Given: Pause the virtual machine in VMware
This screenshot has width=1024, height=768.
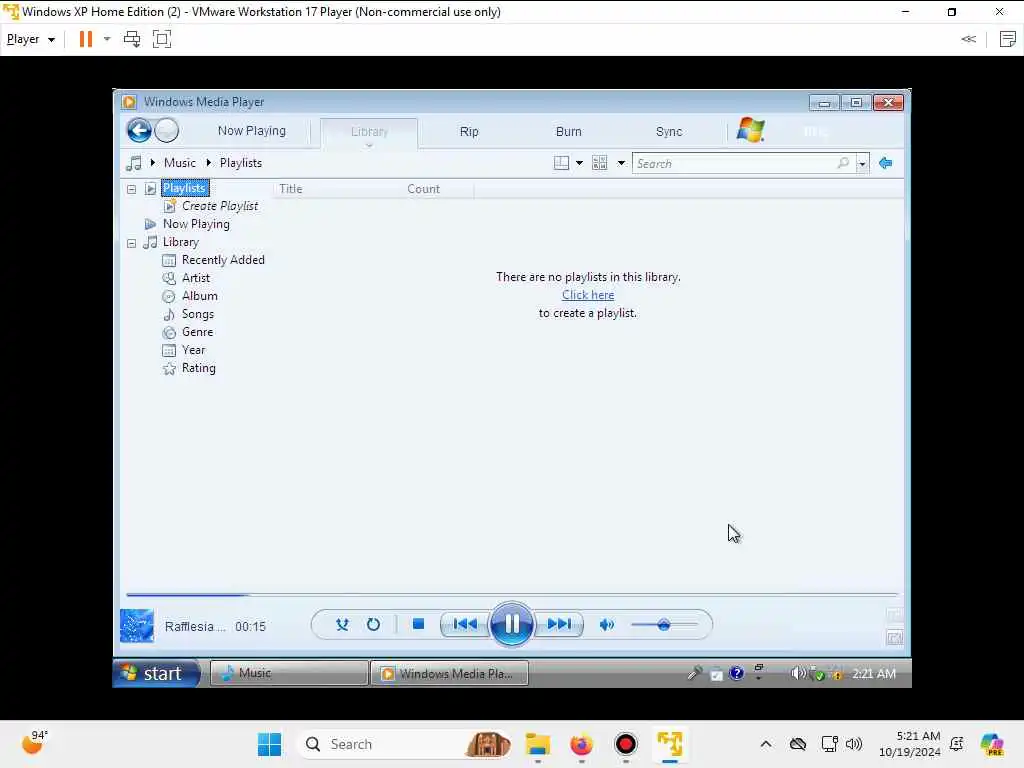Looking at the screenshot, I should point(86,39).
